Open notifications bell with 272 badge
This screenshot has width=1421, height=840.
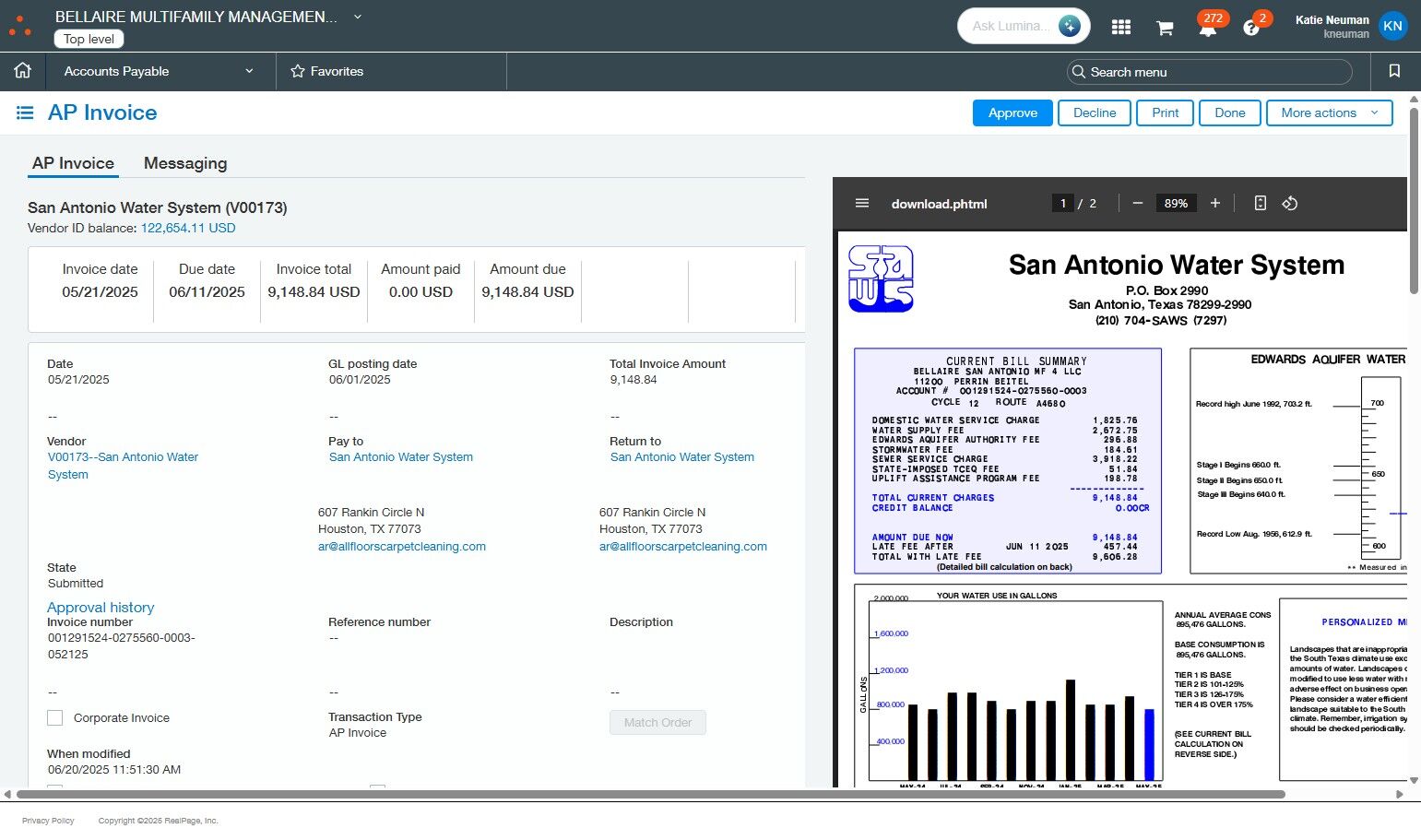coord(1207,28)
